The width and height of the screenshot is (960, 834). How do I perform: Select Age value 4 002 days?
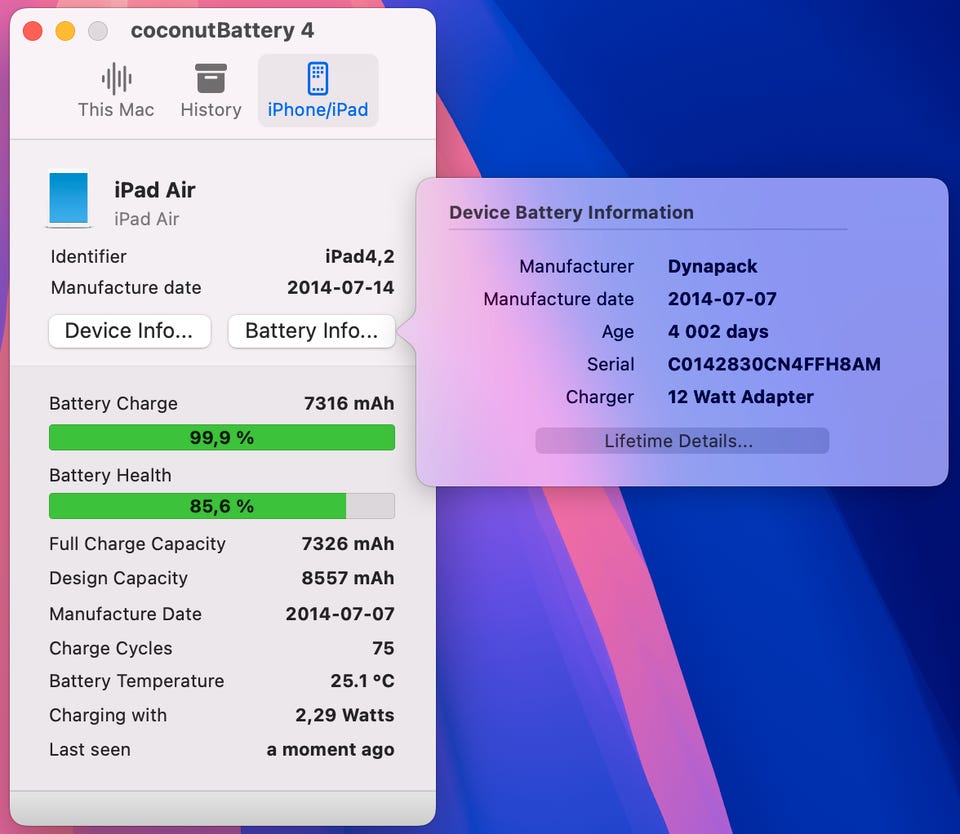[718, 331]
